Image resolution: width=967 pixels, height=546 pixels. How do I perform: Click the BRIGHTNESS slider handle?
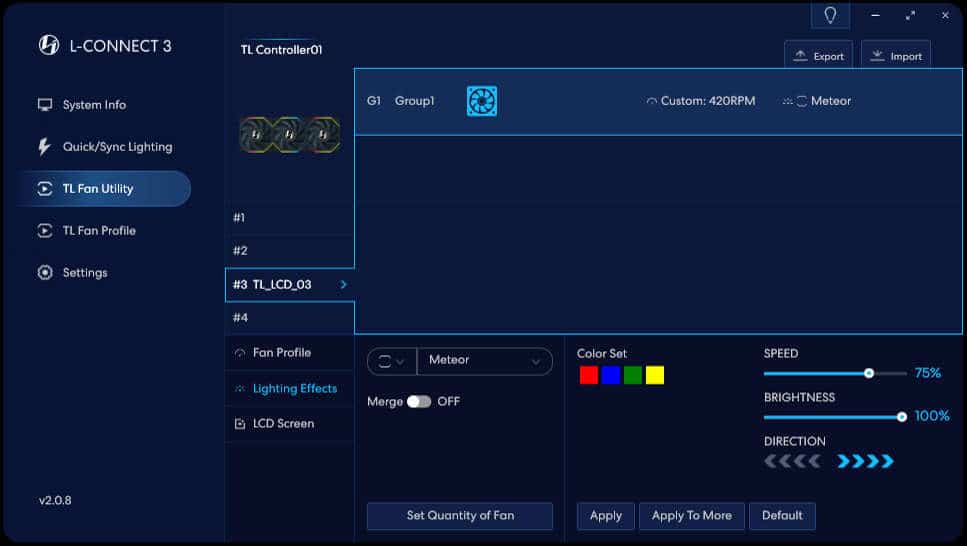click(x=902, y=417)
